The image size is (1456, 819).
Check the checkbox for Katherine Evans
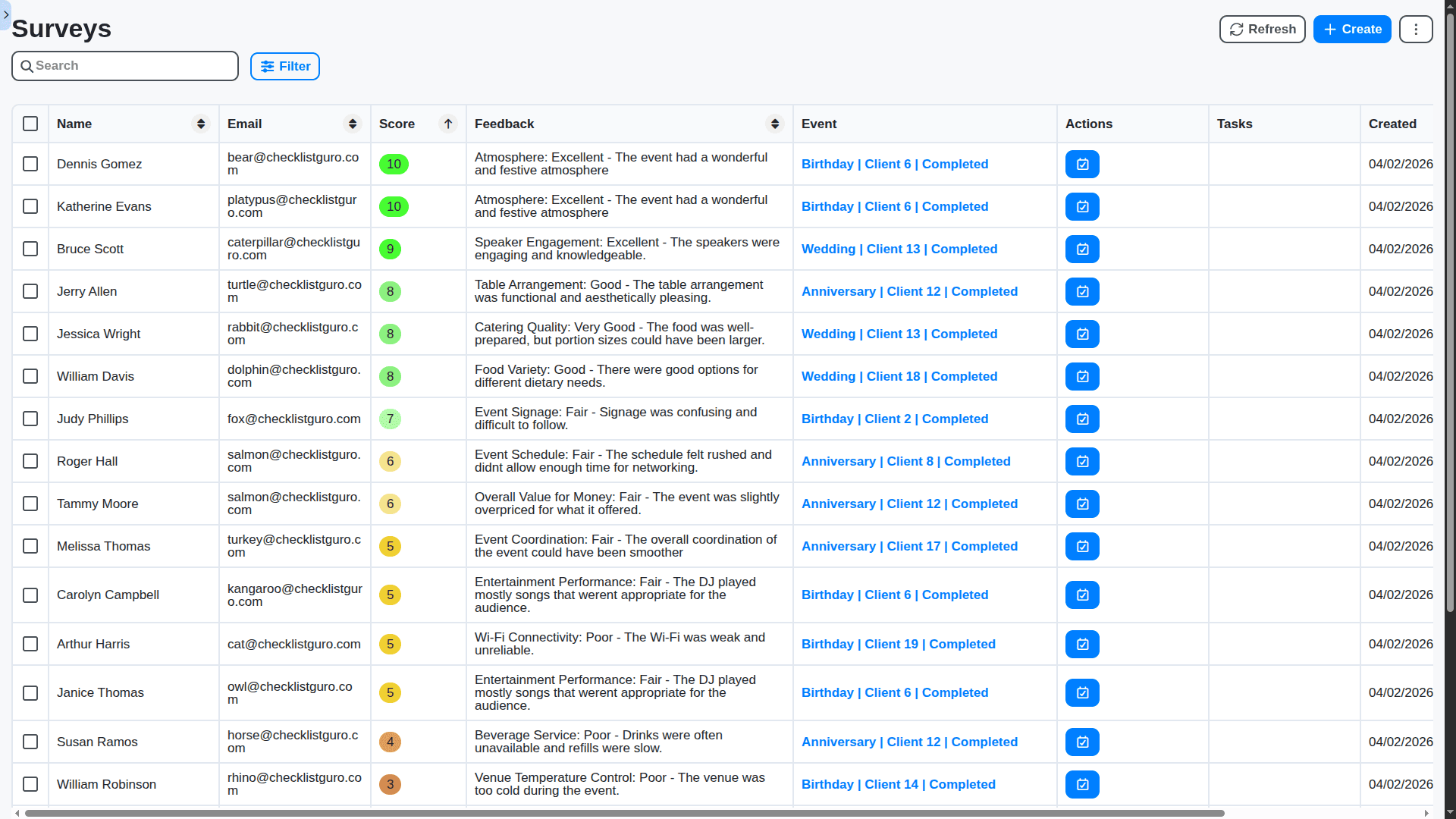(30, 206)
